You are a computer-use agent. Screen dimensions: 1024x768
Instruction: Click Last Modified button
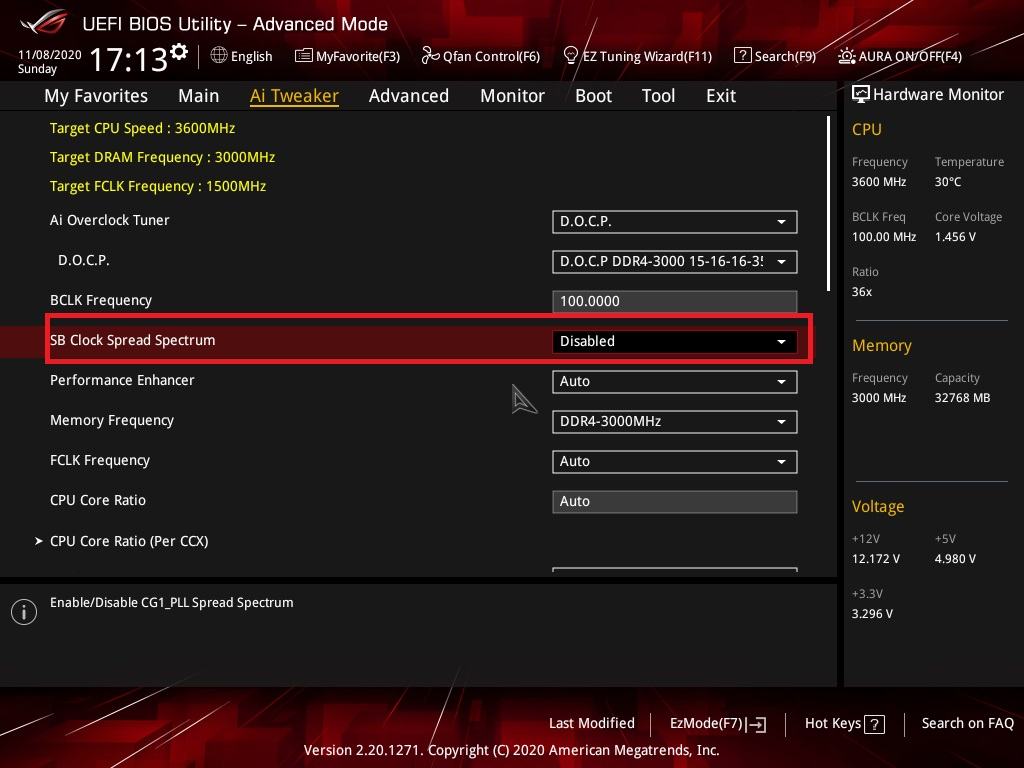click(x=592, y=724)
